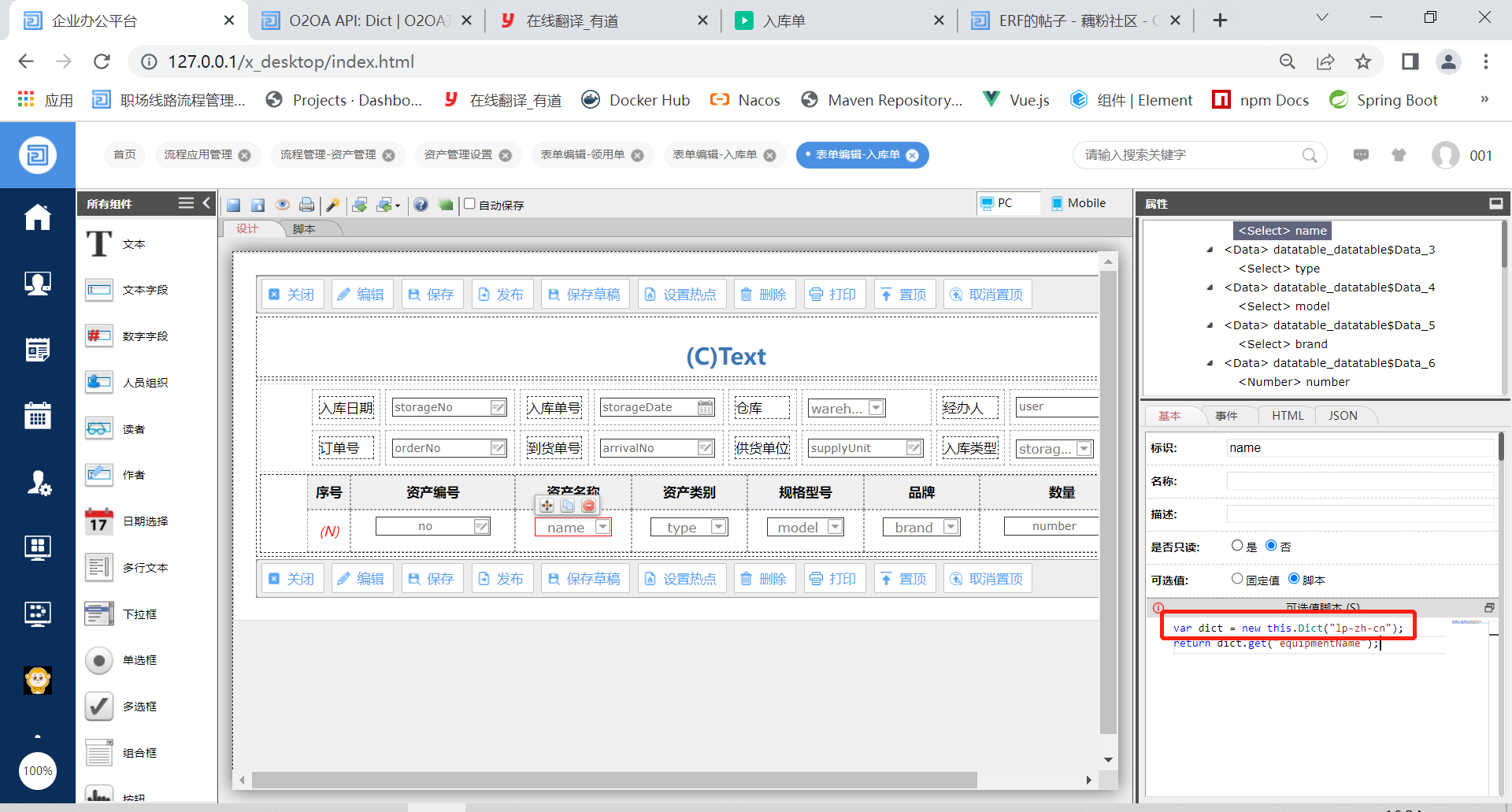This screenshot has height=812, width=1512.
Task: Click the 保存草稿 button in top action bar
Action: pyautogui.click(x=584, y=295)
